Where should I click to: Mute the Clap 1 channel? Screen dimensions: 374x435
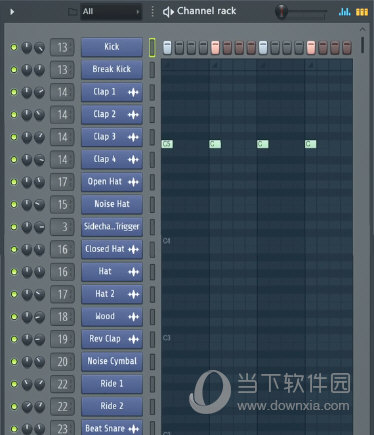(14, 92)
